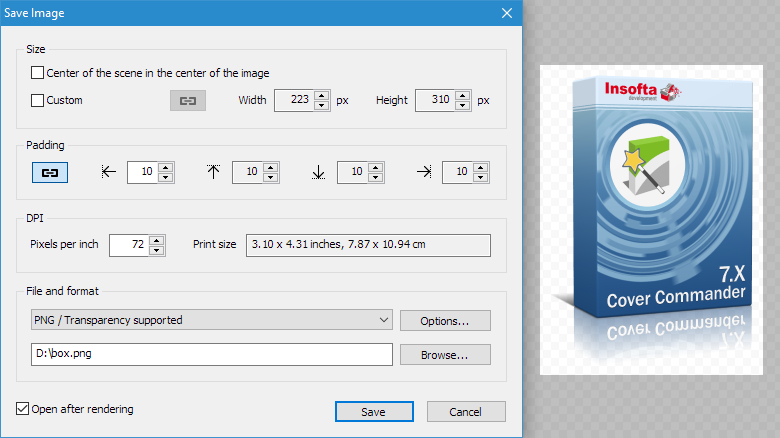Click the Print size text field
Viewport: 780px width, 438px height.
368,245
